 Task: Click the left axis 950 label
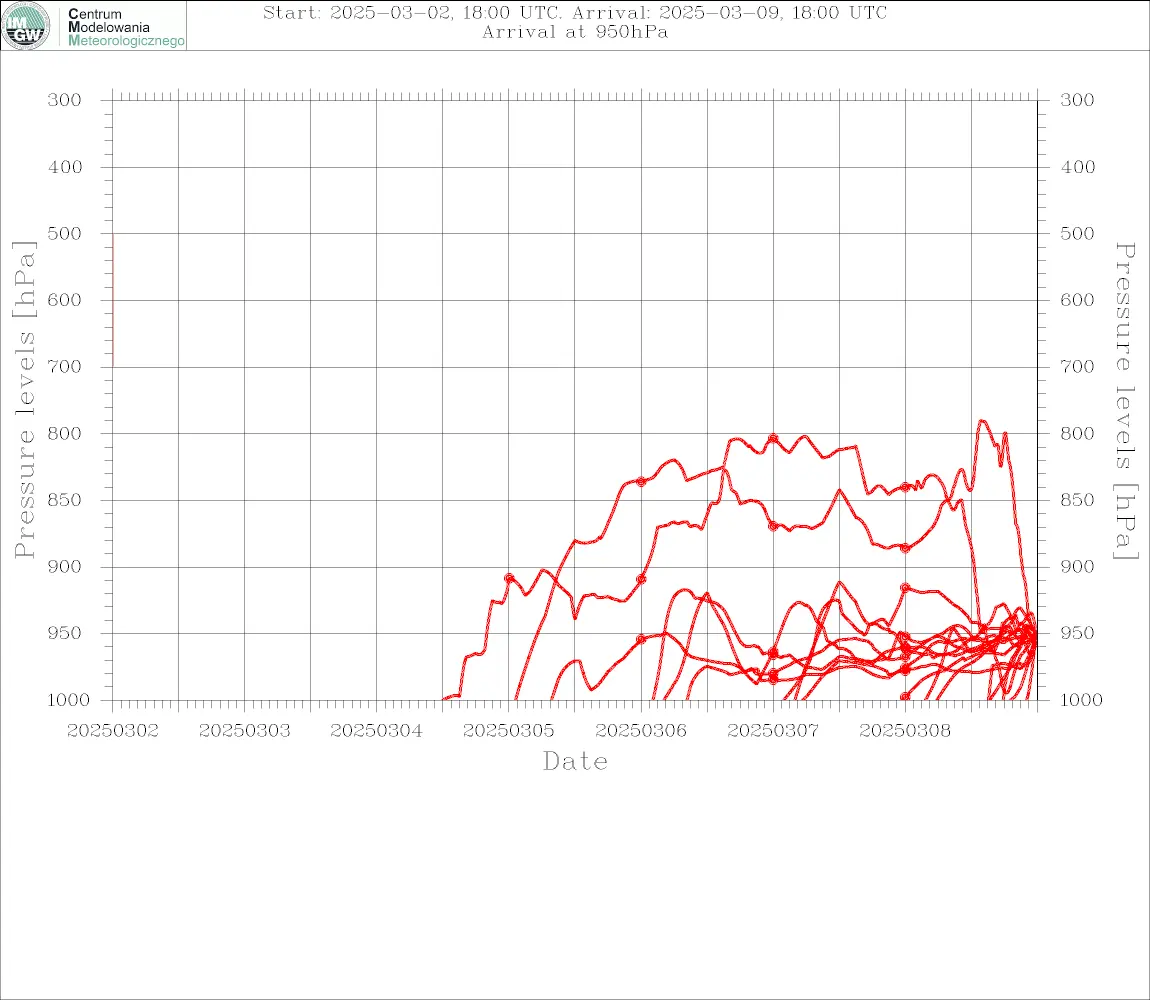point(65,632)
